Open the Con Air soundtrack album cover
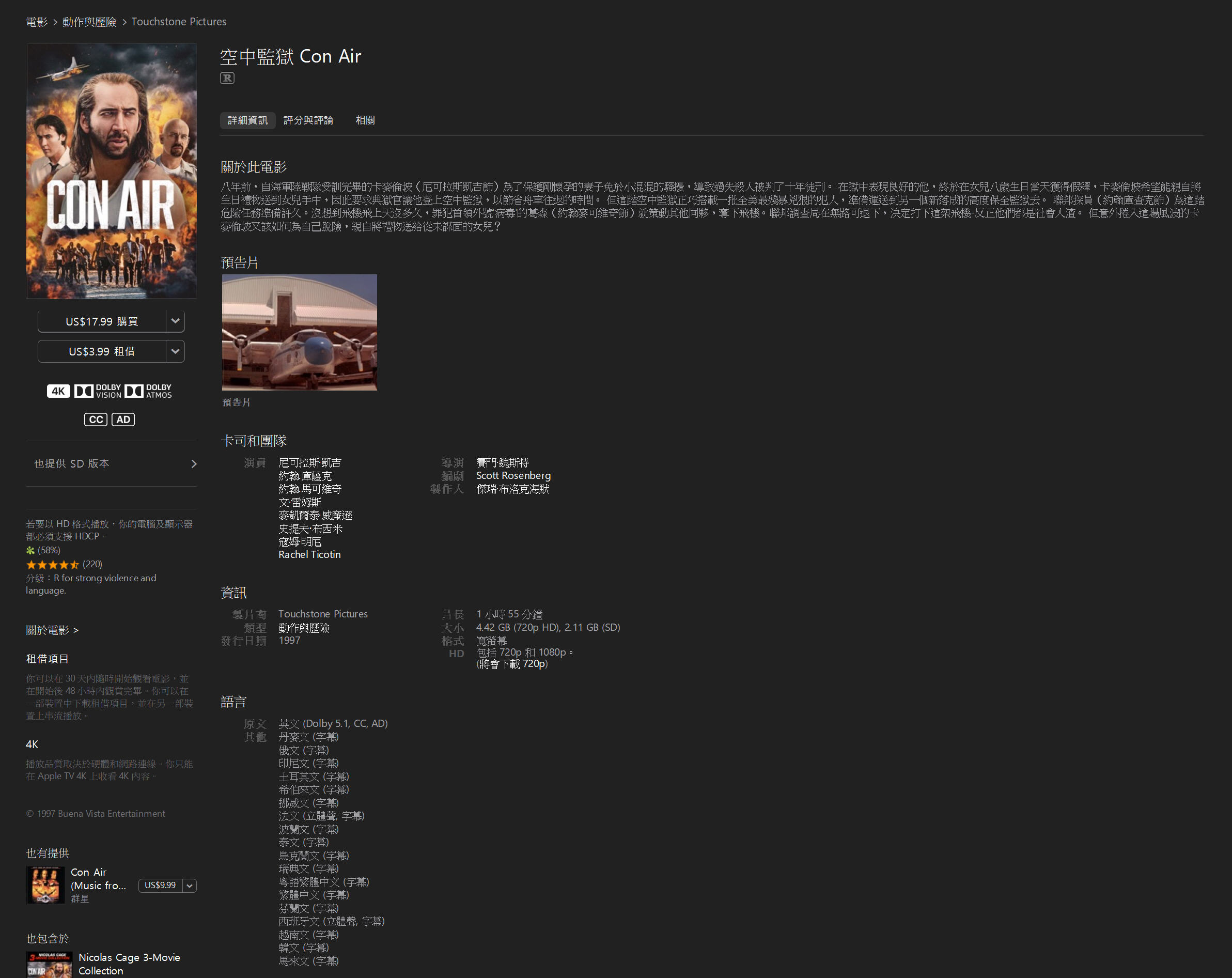 pos(45,886)
